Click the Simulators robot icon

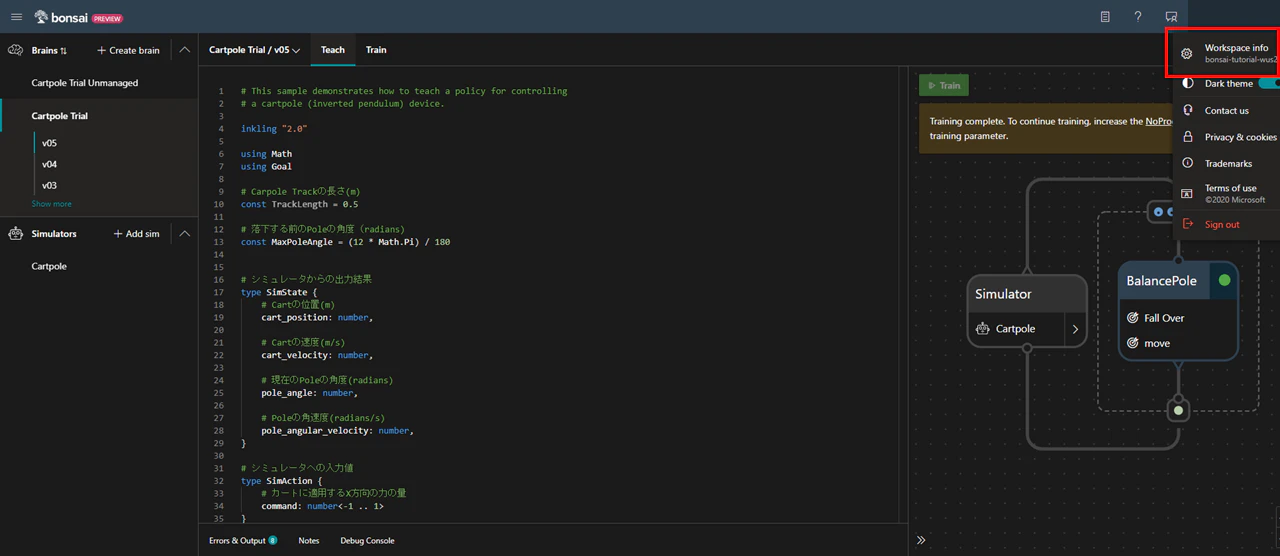16,234
